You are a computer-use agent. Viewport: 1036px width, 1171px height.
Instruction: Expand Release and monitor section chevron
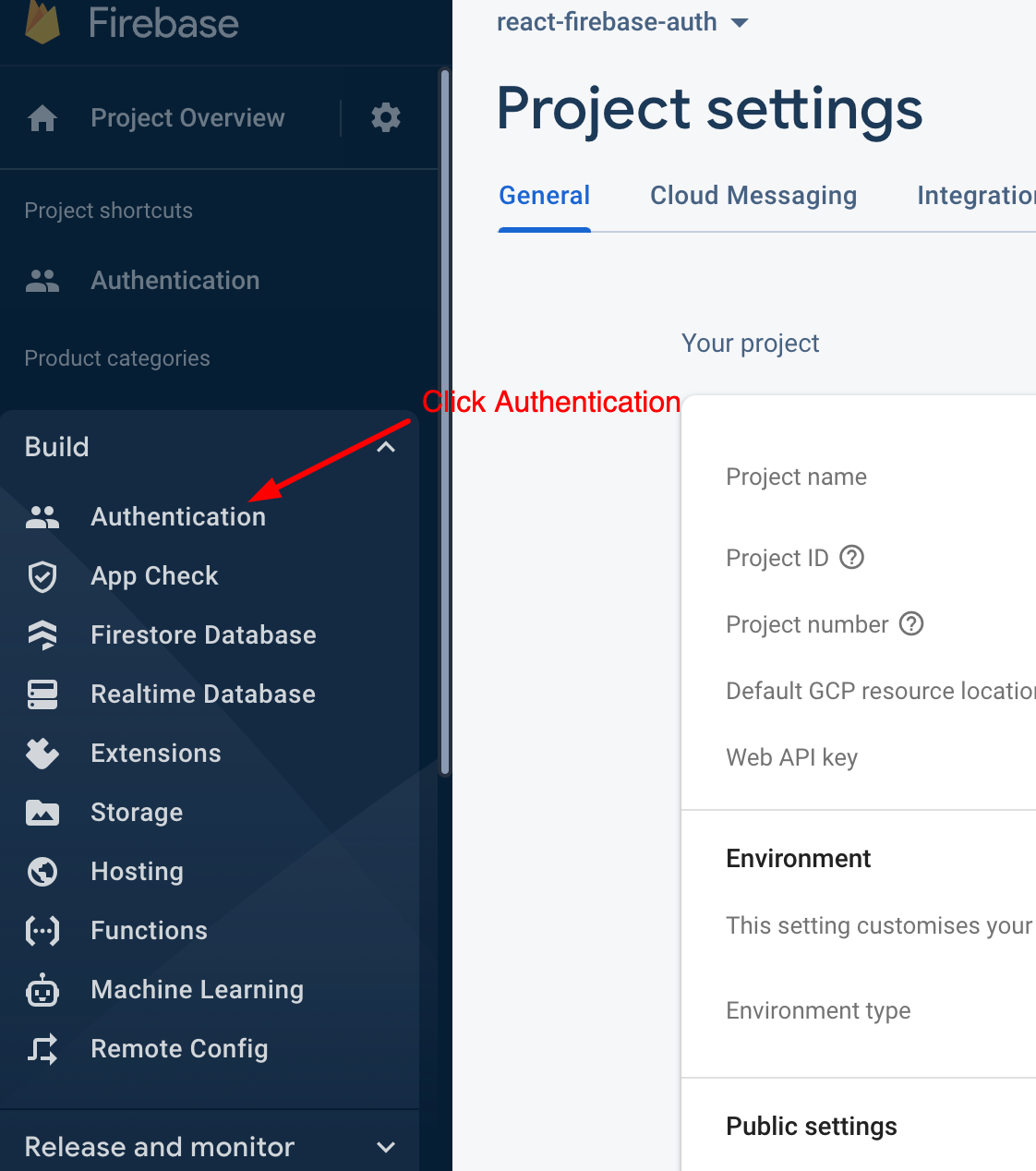[x=386, y=1147]
